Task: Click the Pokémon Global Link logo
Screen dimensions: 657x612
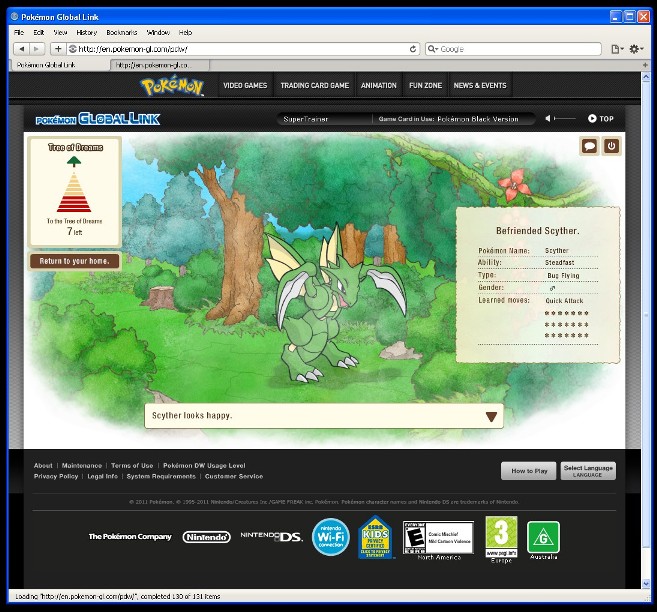Action: [98, 119]
